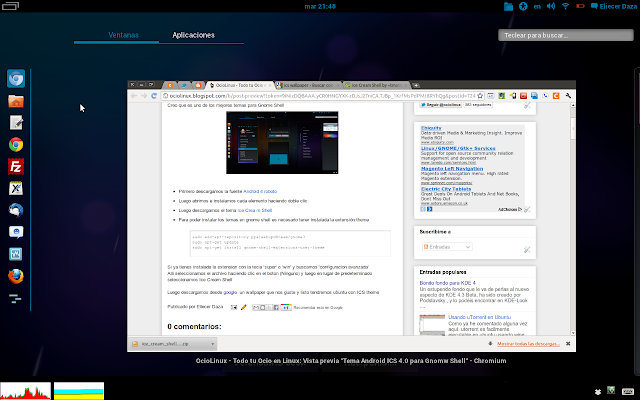
Task: Launch Google Chrome from the dash
Action: (x=16, y=144)
